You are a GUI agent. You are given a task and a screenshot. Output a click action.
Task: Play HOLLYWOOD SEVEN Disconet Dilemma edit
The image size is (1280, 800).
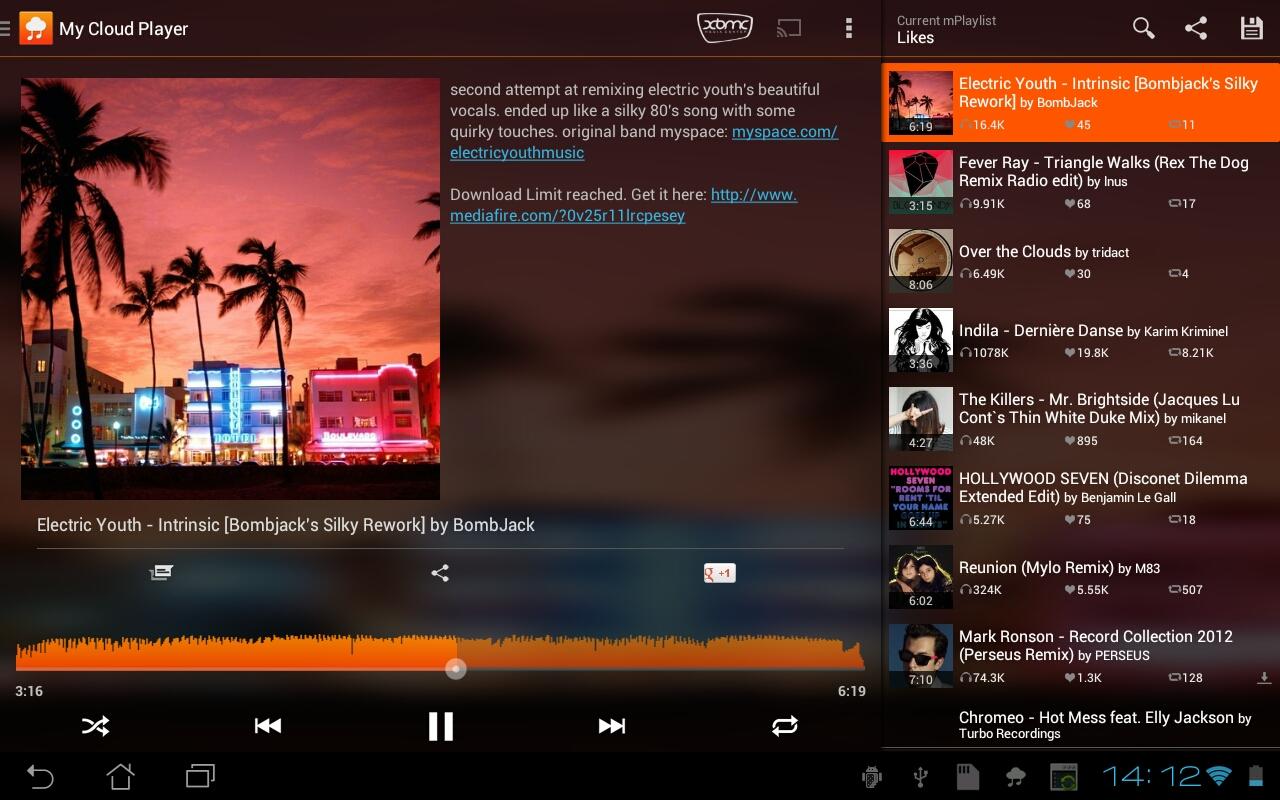click(x=1081, y=497)
